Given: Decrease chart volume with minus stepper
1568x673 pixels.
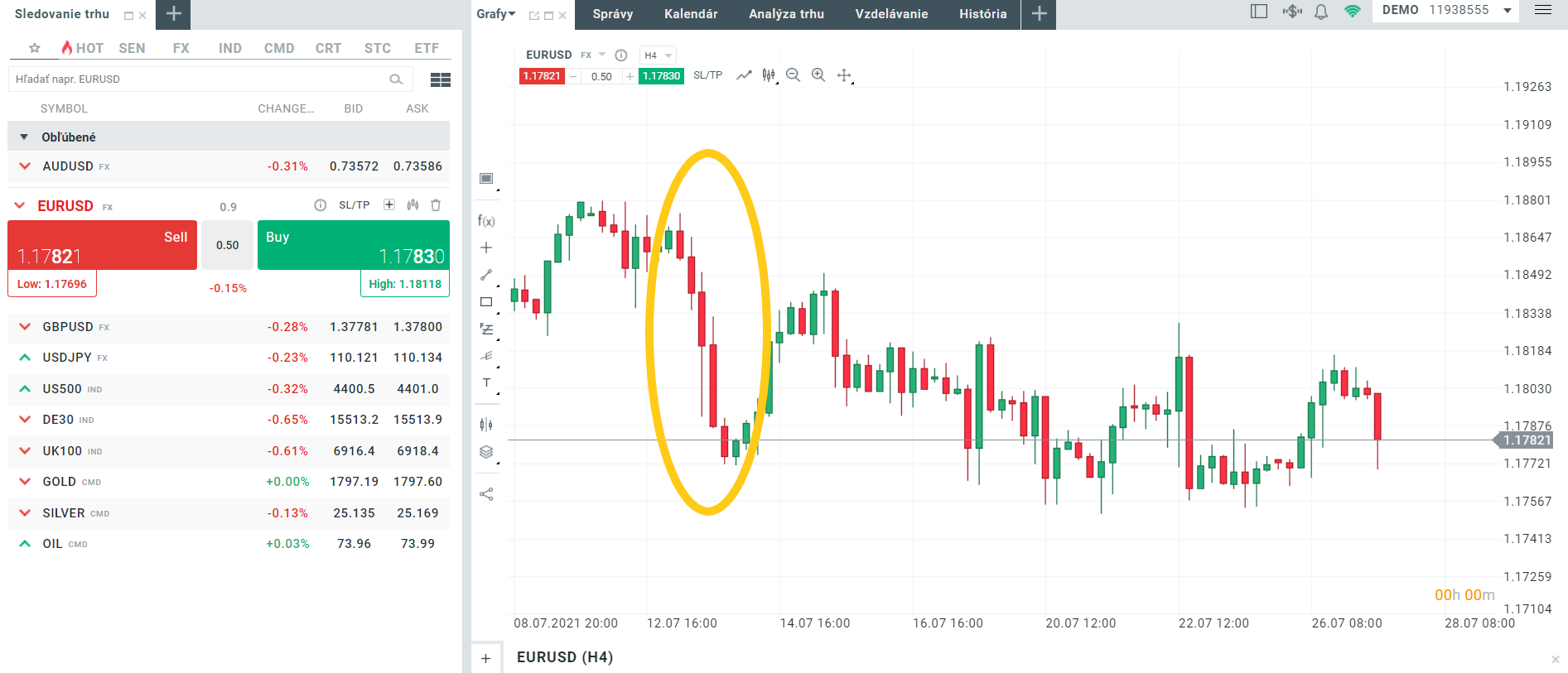Looking at the screenshot, I should 573,76.
